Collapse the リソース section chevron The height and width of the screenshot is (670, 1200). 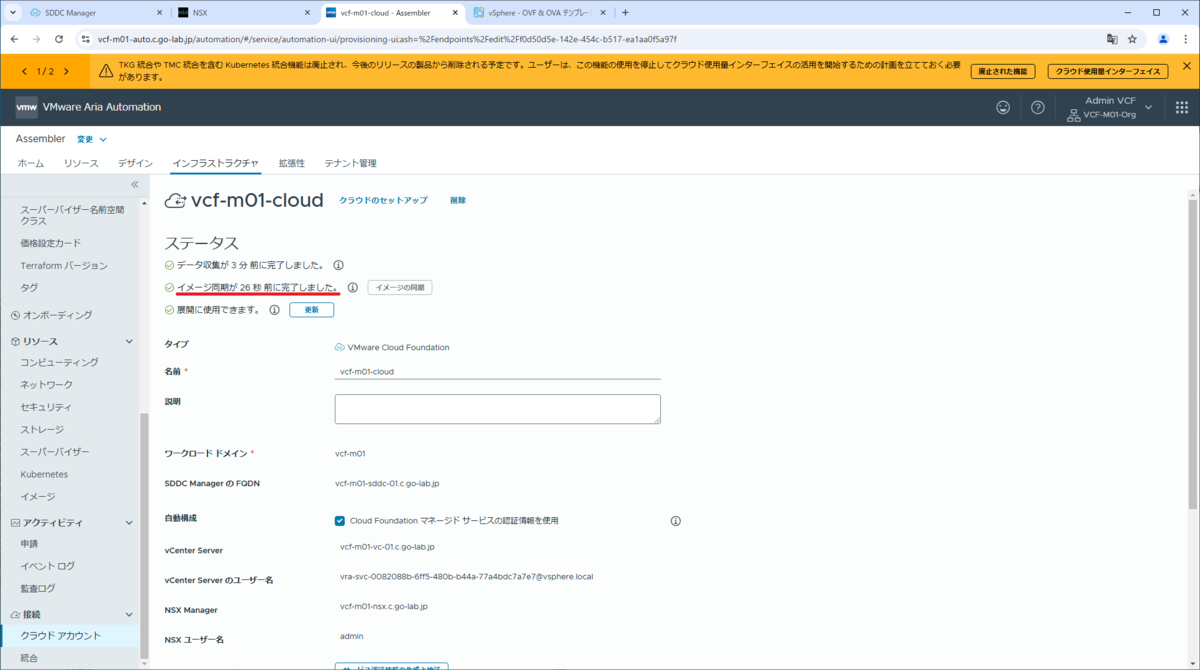pyautogui.click(x=129, y=342)
